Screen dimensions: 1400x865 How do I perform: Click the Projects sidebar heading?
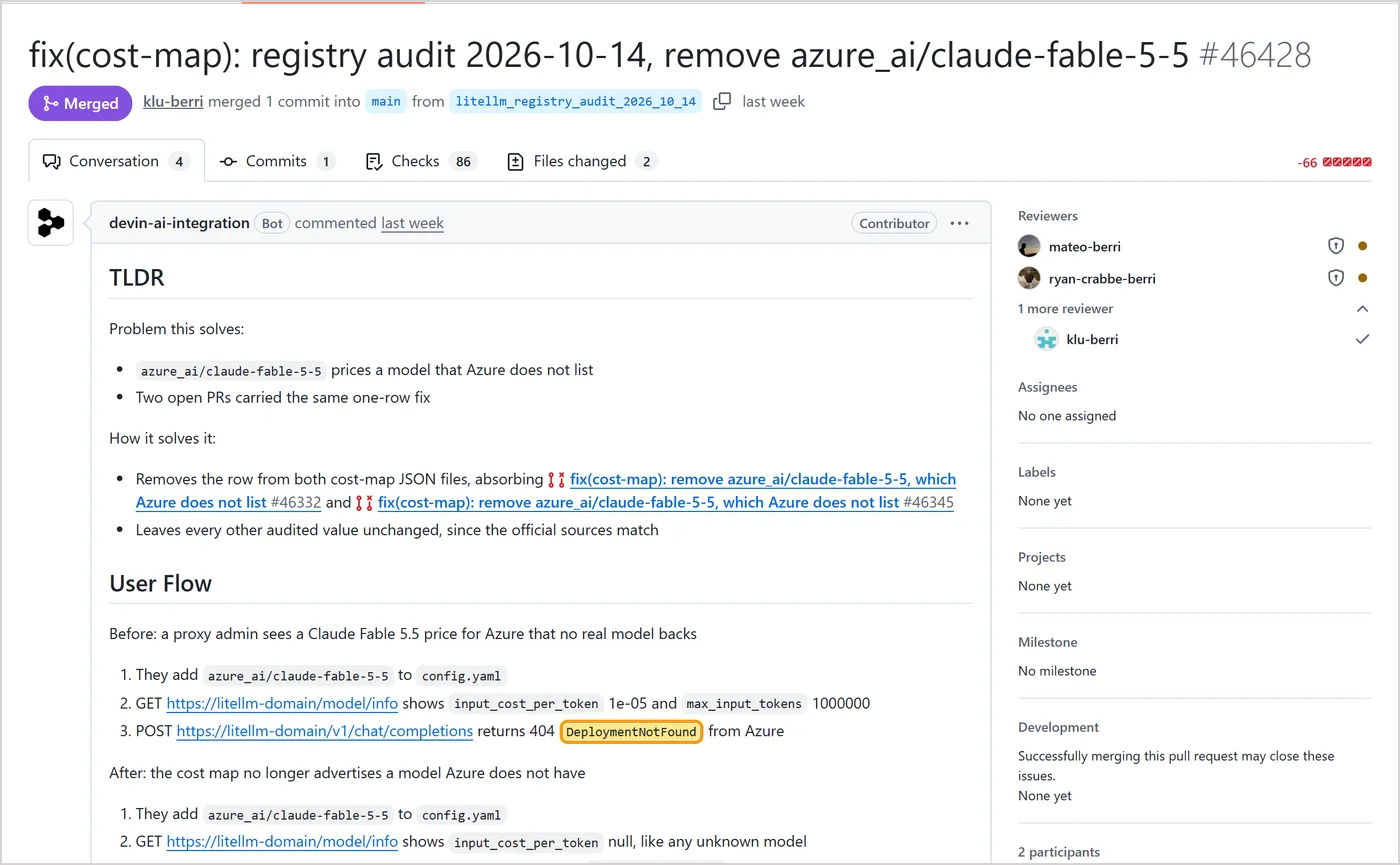tap(1042, 557)
